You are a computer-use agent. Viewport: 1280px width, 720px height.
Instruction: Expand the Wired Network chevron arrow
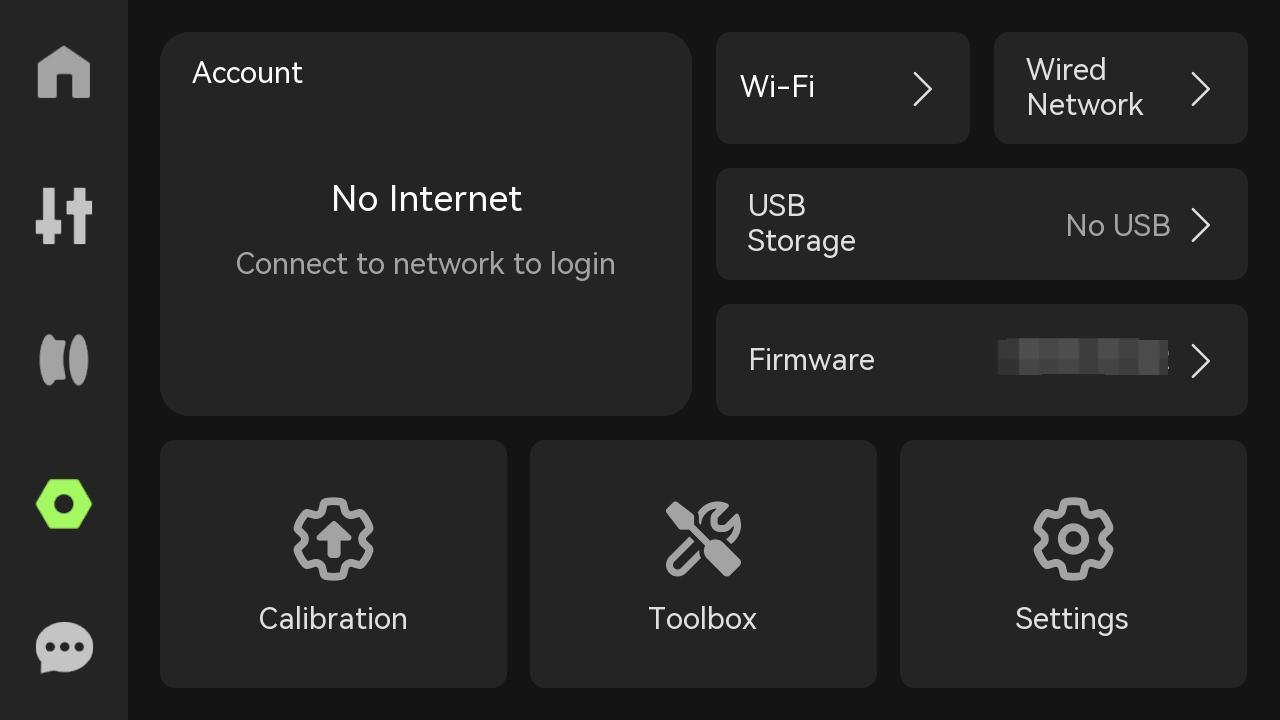[1201, 89]
